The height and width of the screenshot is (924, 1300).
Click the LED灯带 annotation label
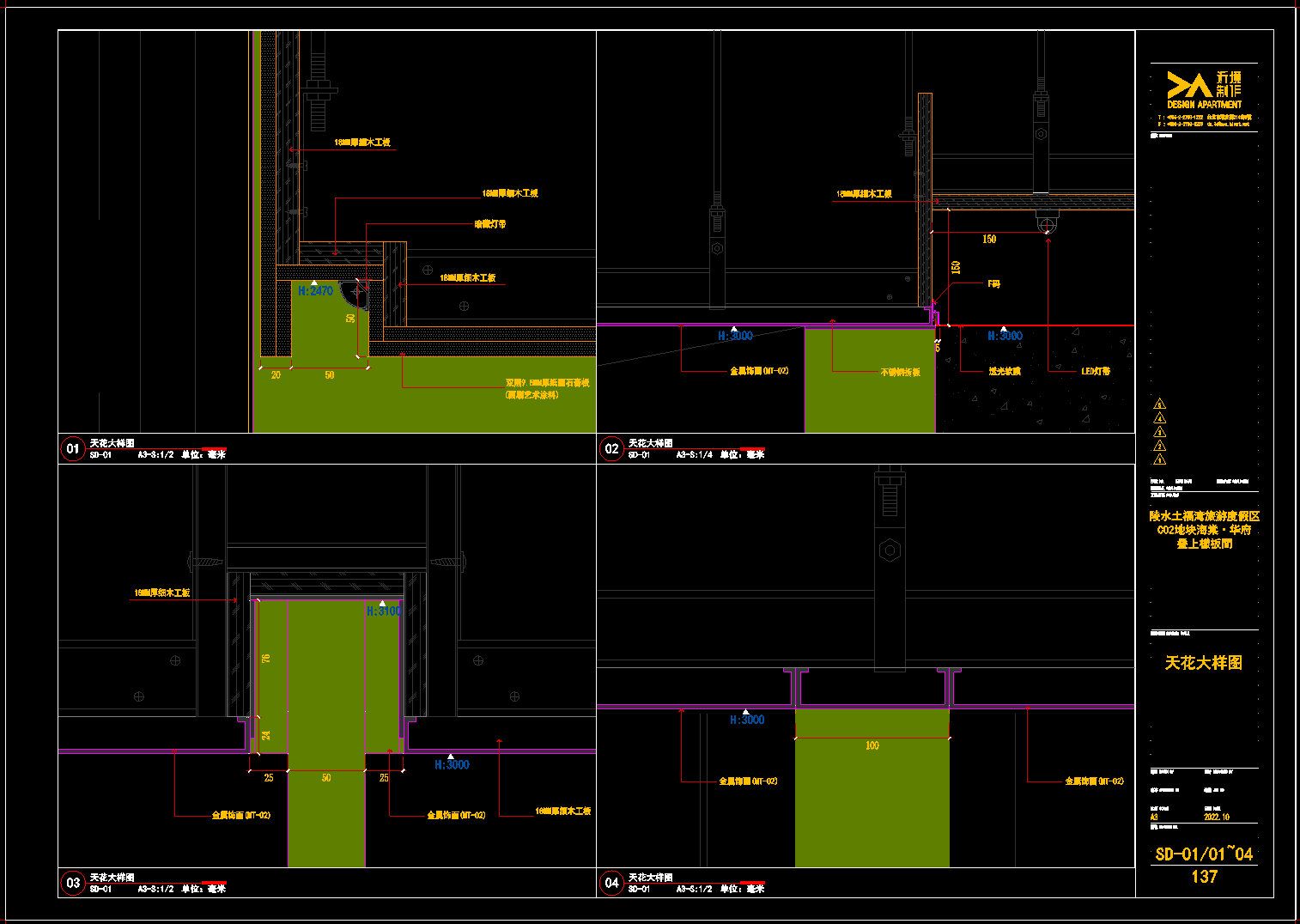pos(1096,372)
